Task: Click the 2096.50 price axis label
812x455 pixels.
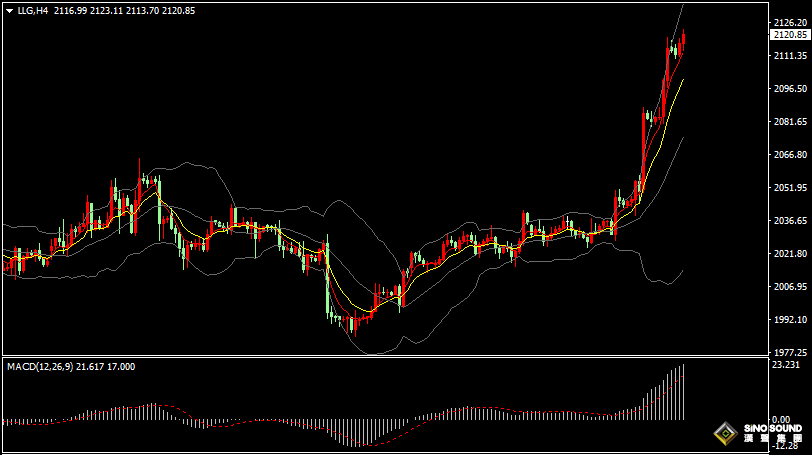Action: click(790, 89)
